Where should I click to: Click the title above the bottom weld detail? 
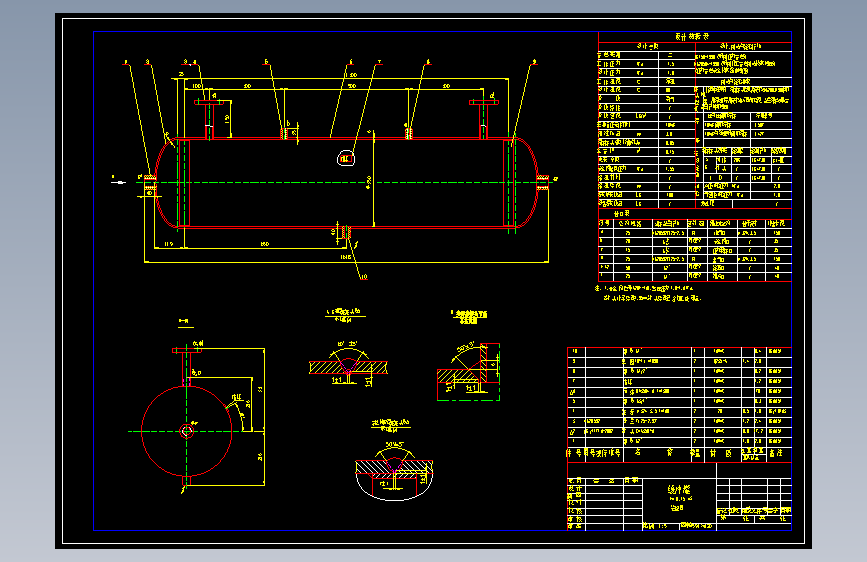[391, 425]
